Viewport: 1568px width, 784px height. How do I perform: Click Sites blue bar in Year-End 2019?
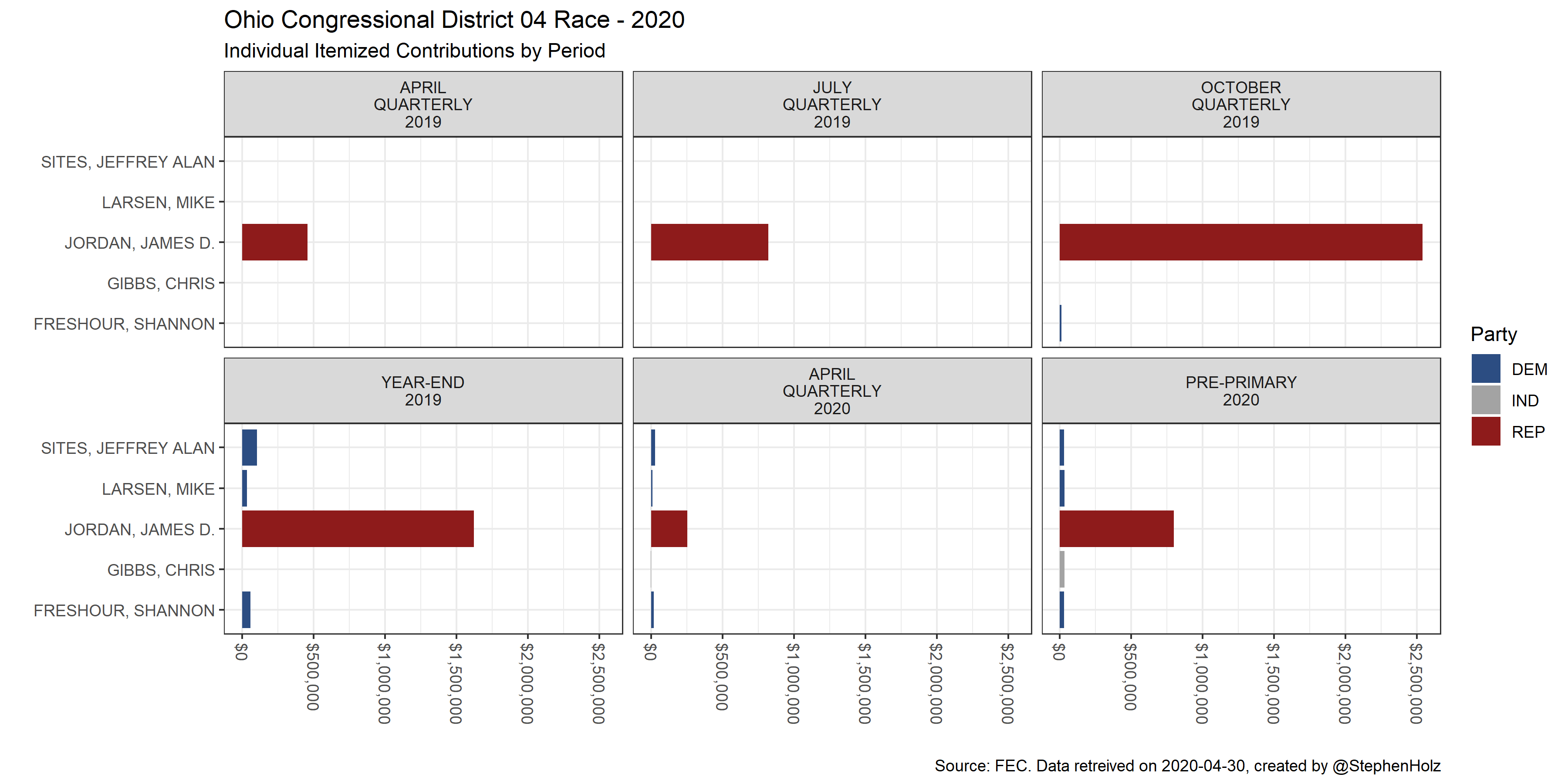(250, 447)
